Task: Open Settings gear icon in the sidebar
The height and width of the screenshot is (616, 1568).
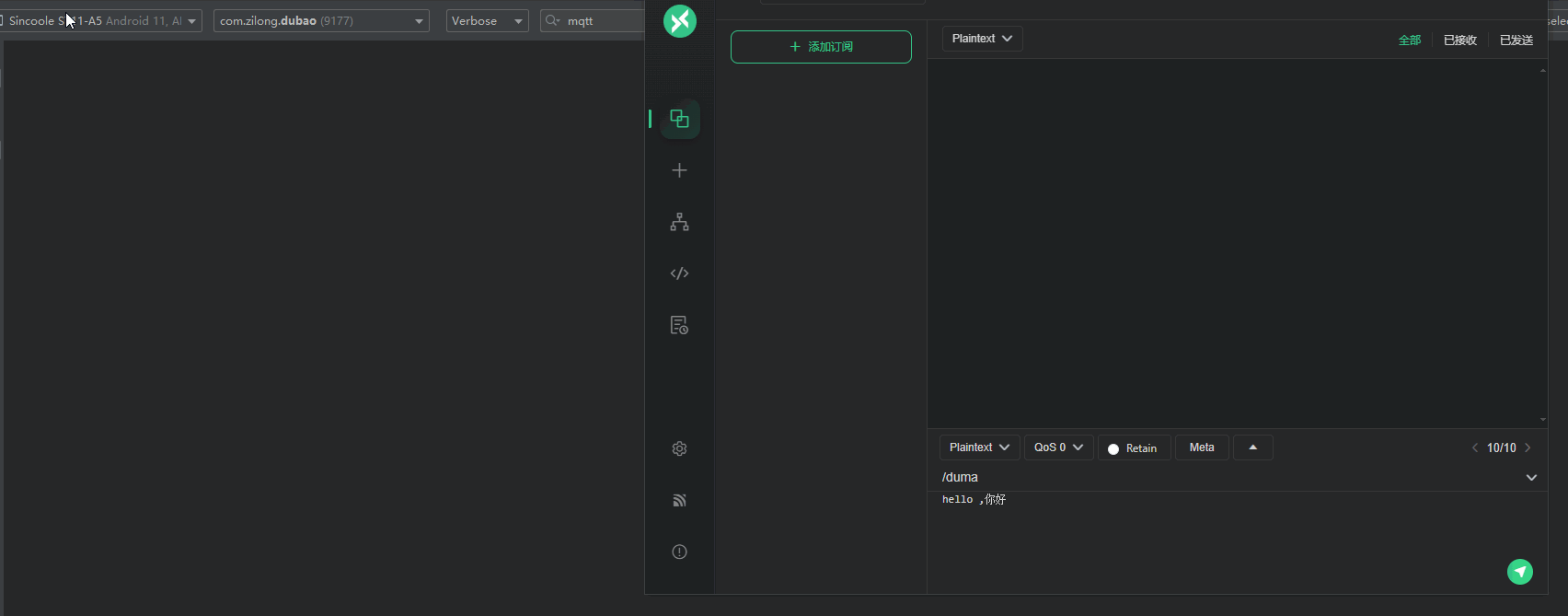Action: point(680,448)
